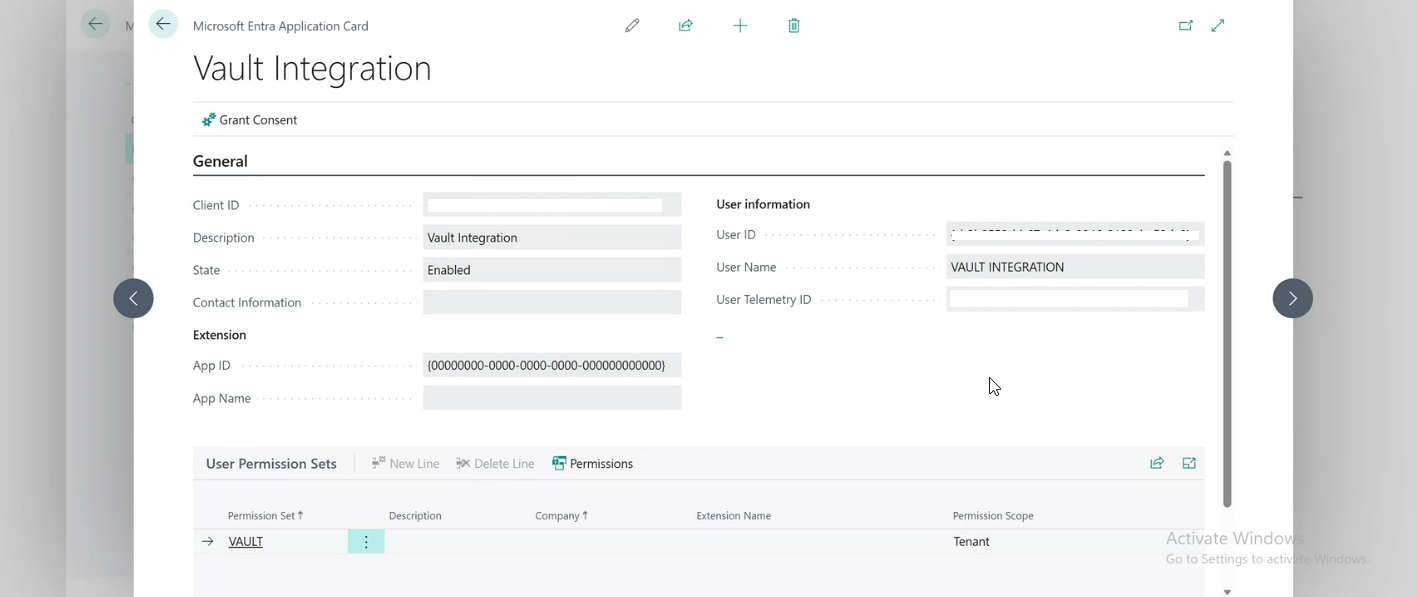
Task: Expand the card to full screen
Action: [x=1218, y=26]
